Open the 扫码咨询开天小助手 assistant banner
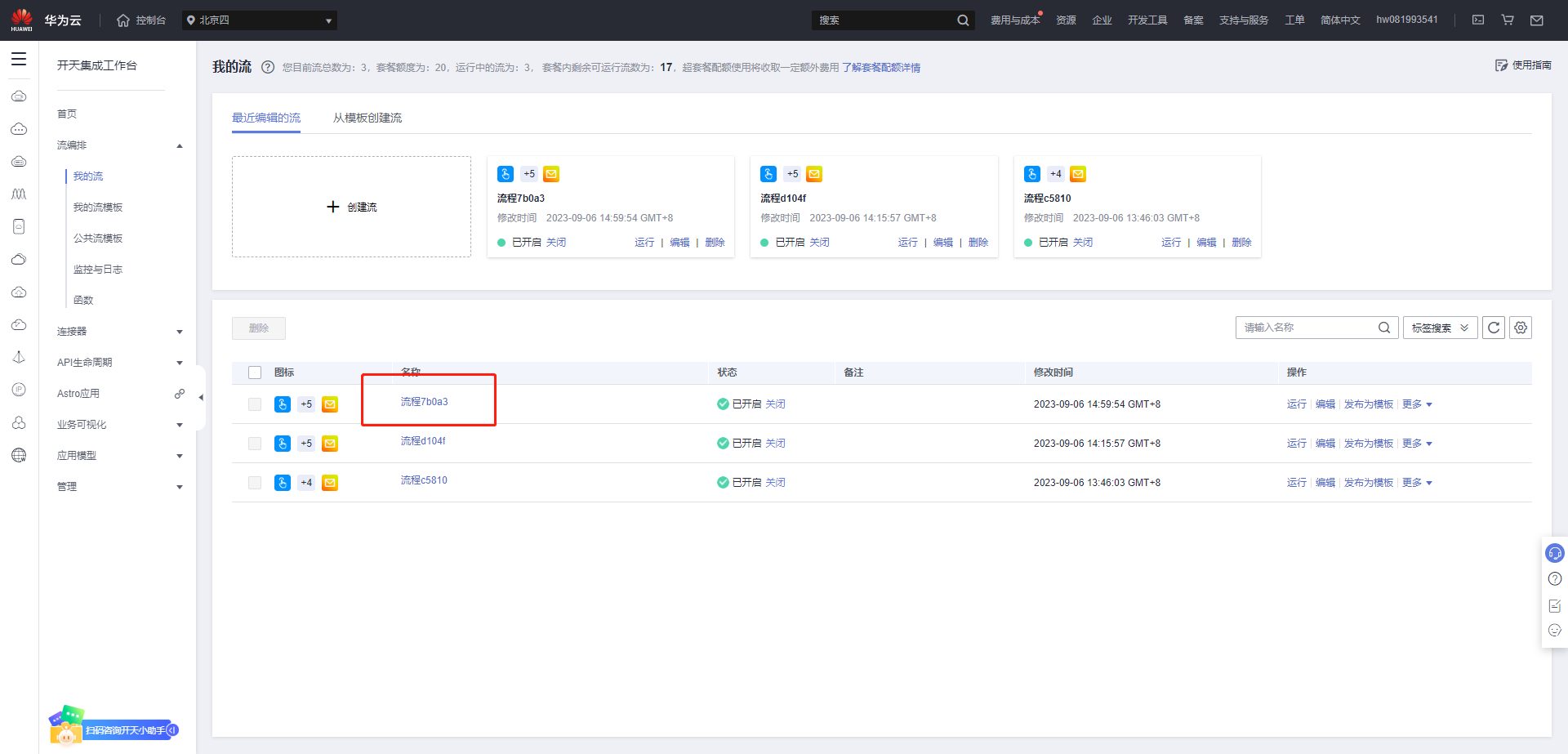1568x754 pixels. (114, 727)
